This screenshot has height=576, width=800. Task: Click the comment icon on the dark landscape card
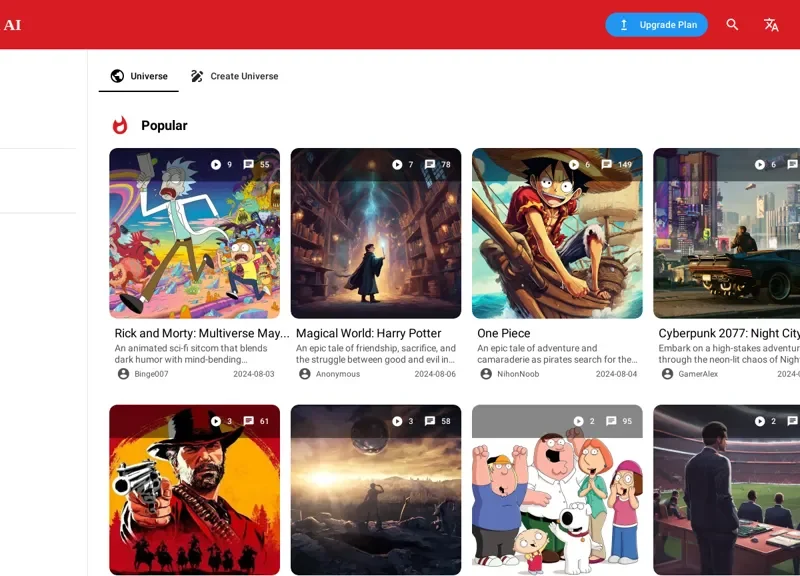[x=430, y=421]
